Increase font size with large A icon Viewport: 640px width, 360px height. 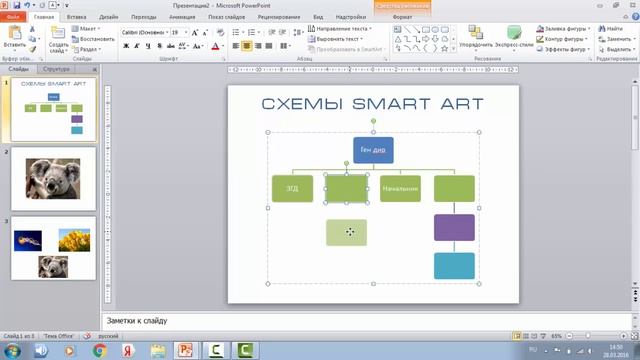[195, 32]
